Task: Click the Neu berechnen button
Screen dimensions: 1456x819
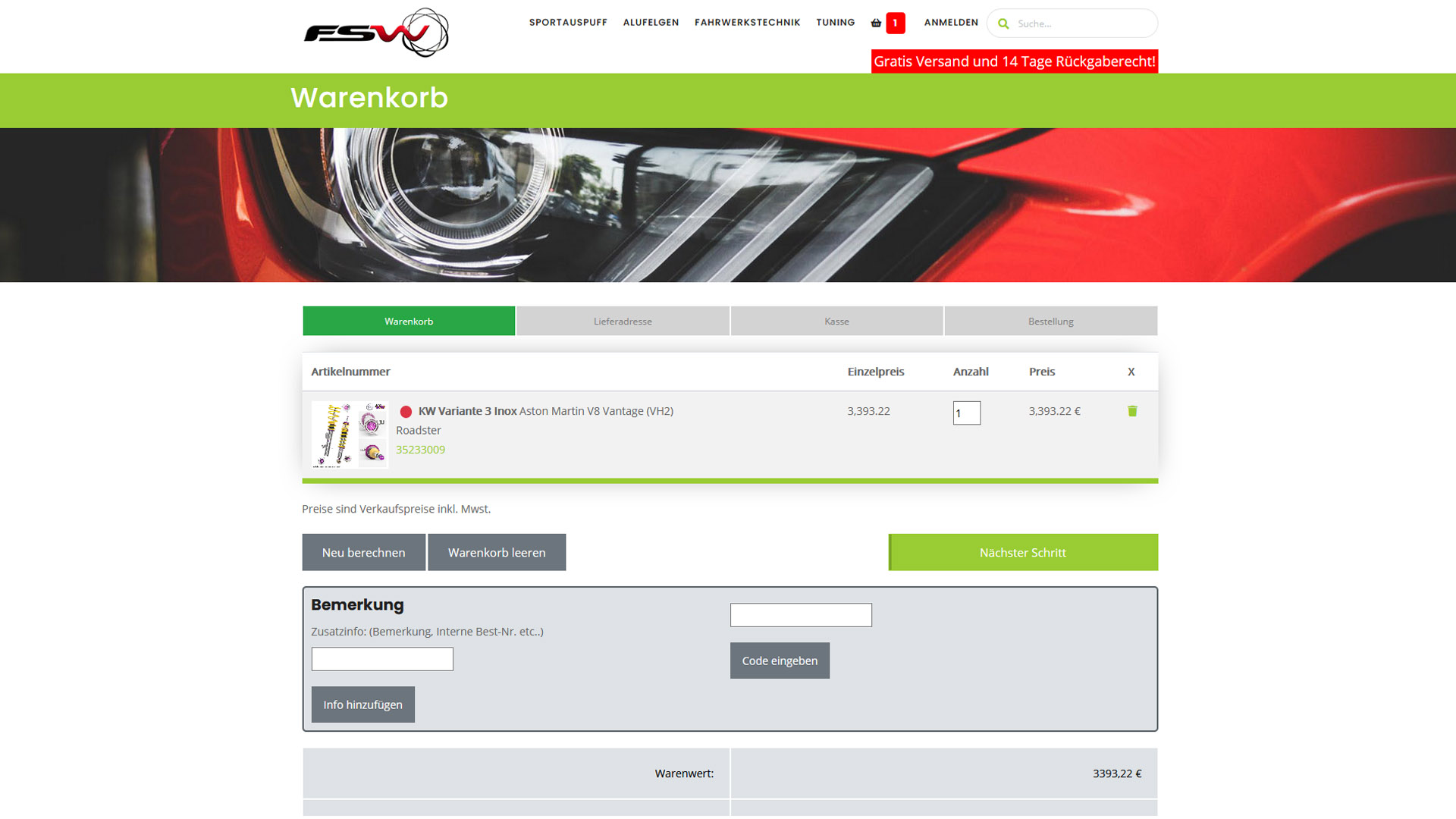Action: pyautogui.click(x=363, y=552)
